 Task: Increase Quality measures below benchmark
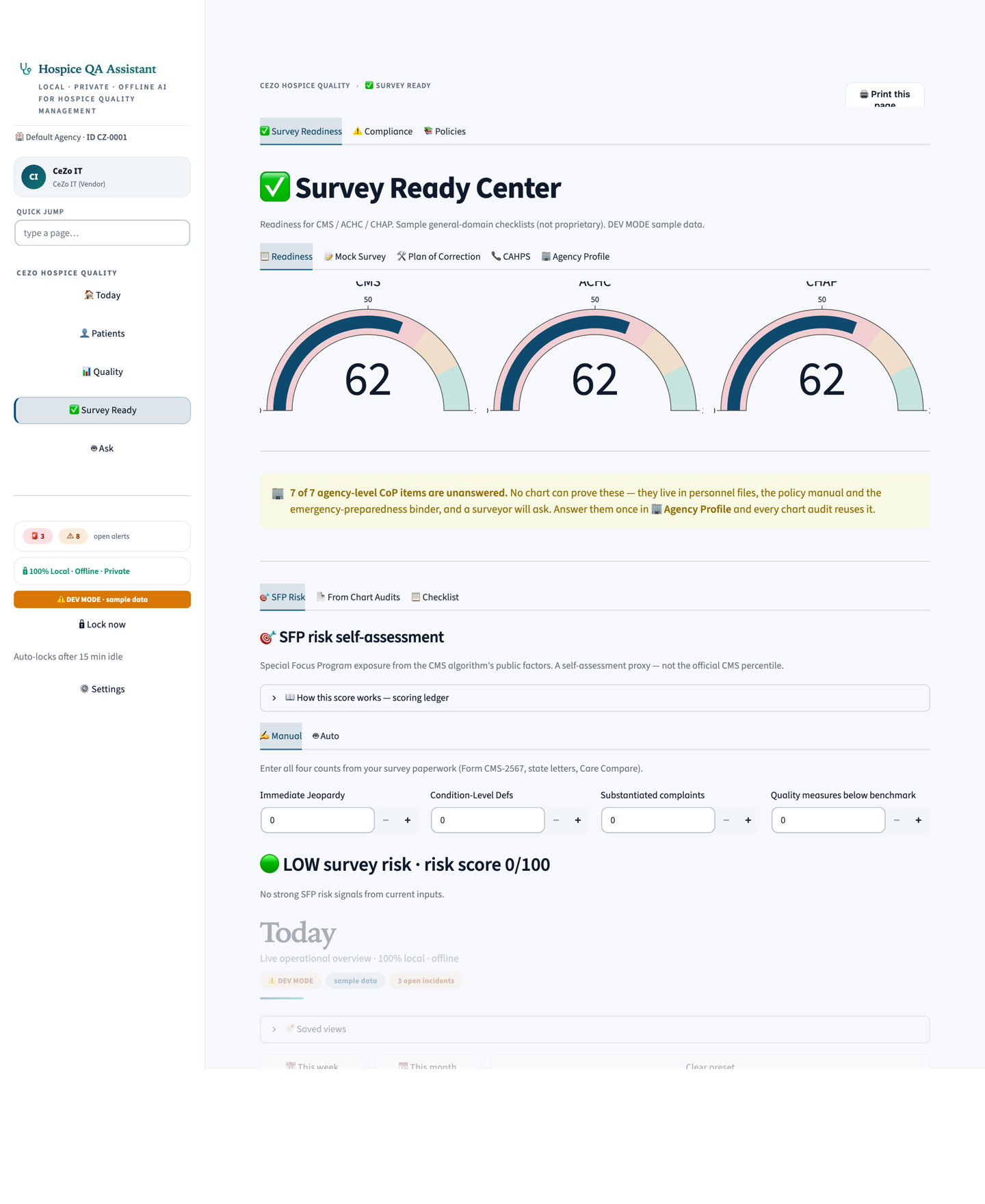click(x=919, y=820)
